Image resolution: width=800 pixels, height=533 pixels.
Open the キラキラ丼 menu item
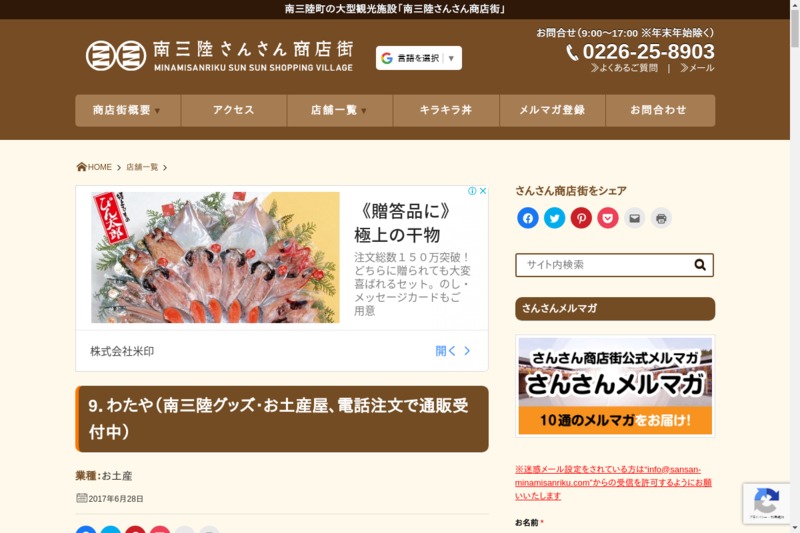[x=446, y=110]
